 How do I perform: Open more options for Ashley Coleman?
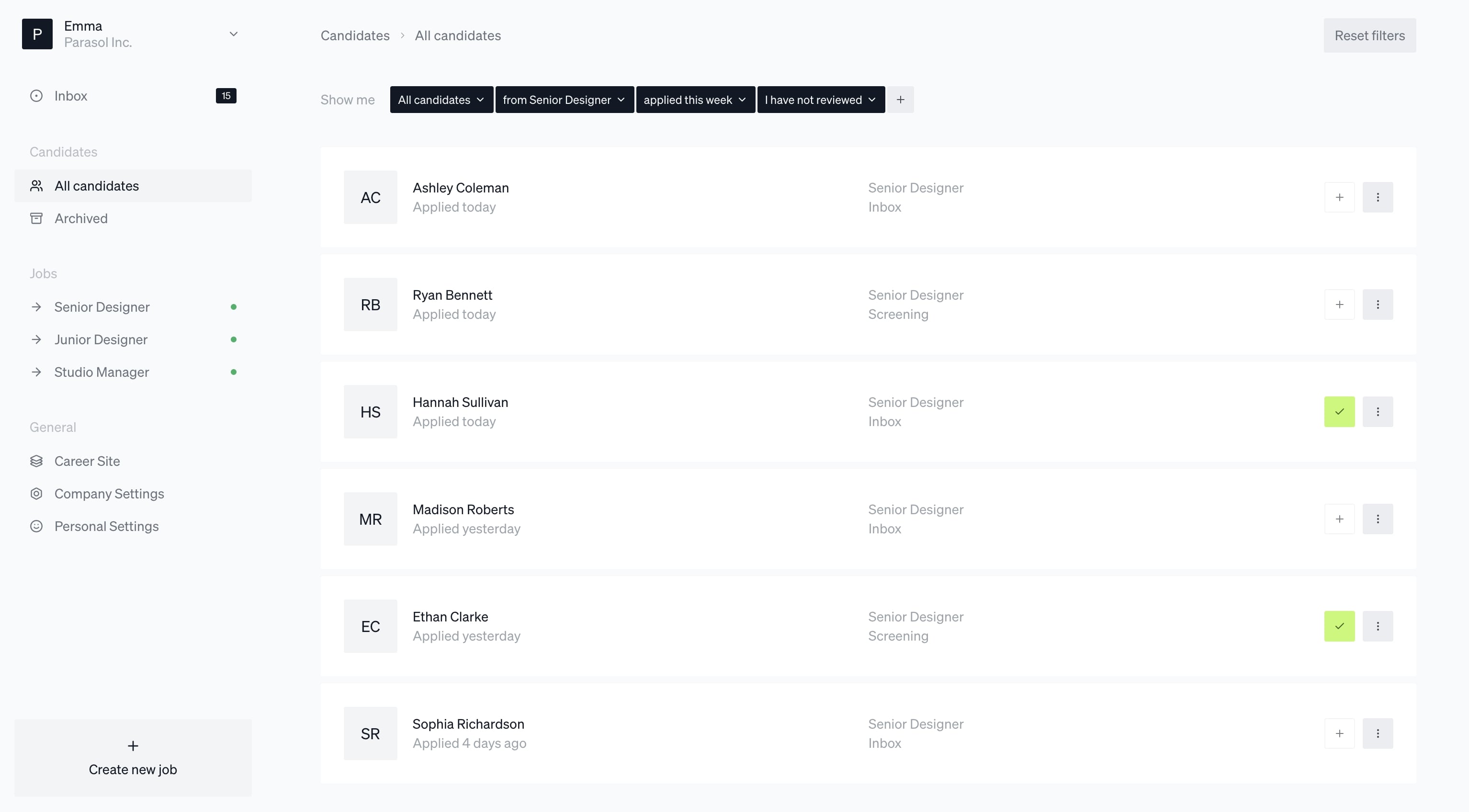tap(1378, 197)
